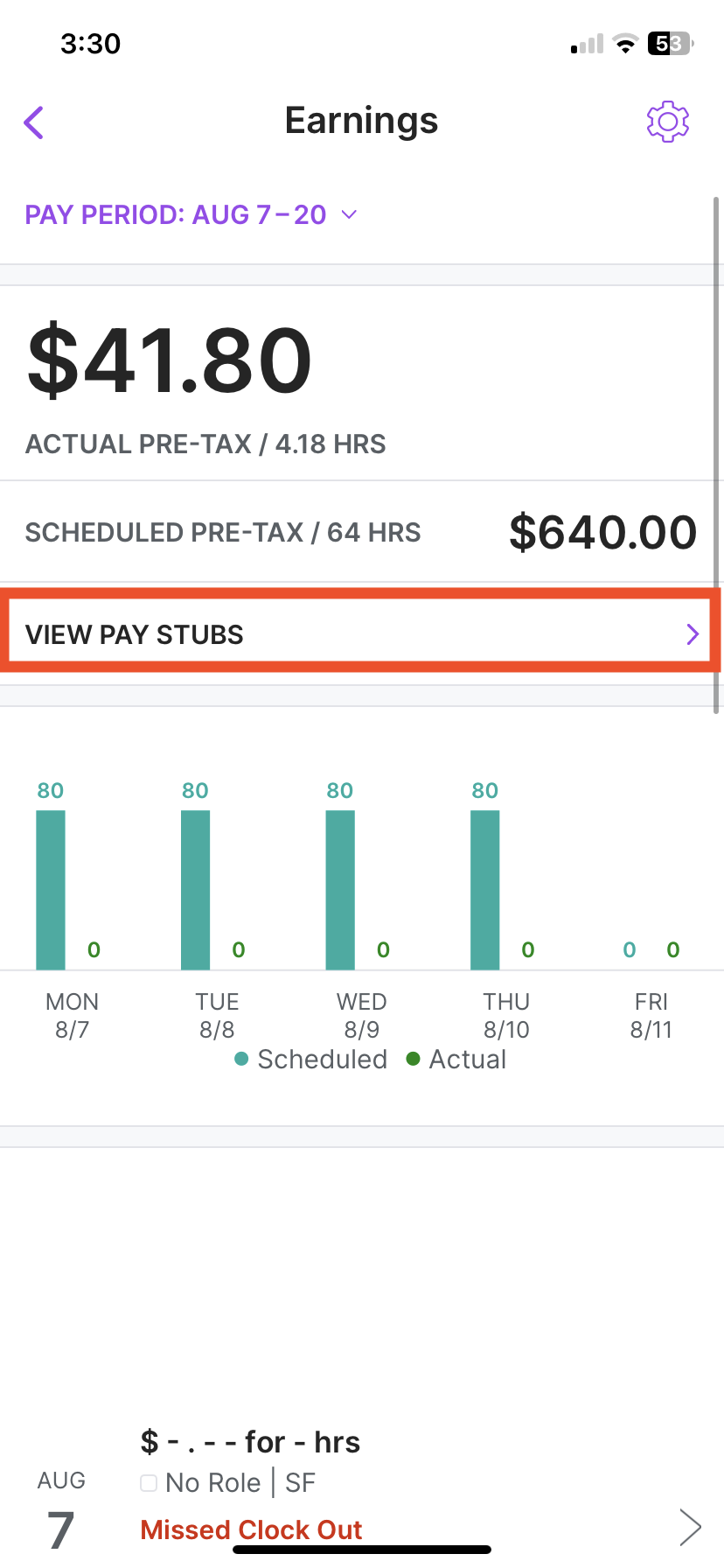Tap the Missed Clock Out warning link
The height and width of the screenshot is (1568, 724).
tap(250, 1529)
